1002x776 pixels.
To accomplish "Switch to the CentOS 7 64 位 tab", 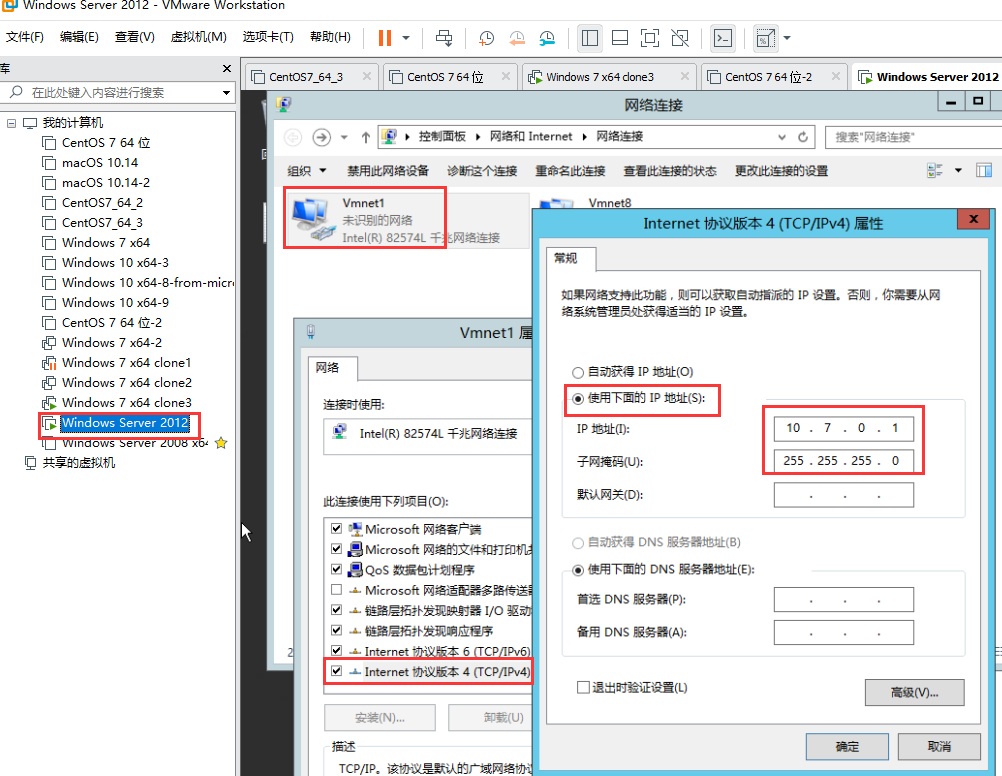I will click(x=451, y=77).
